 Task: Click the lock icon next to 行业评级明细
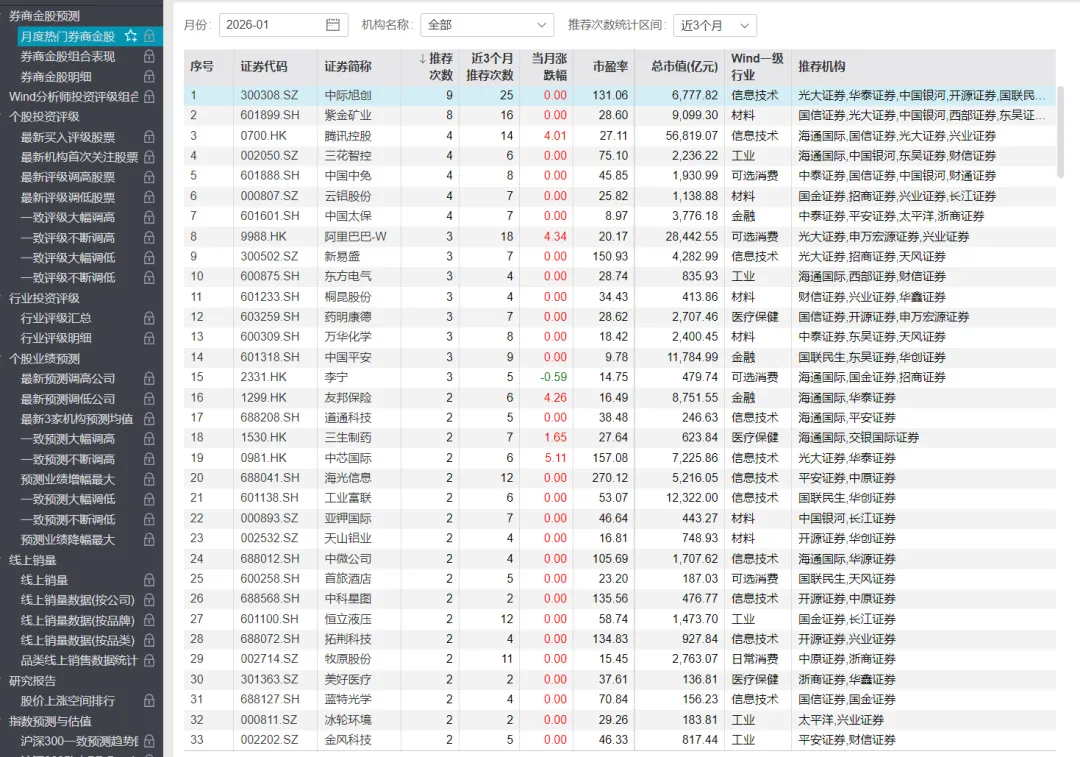(149, 338)
